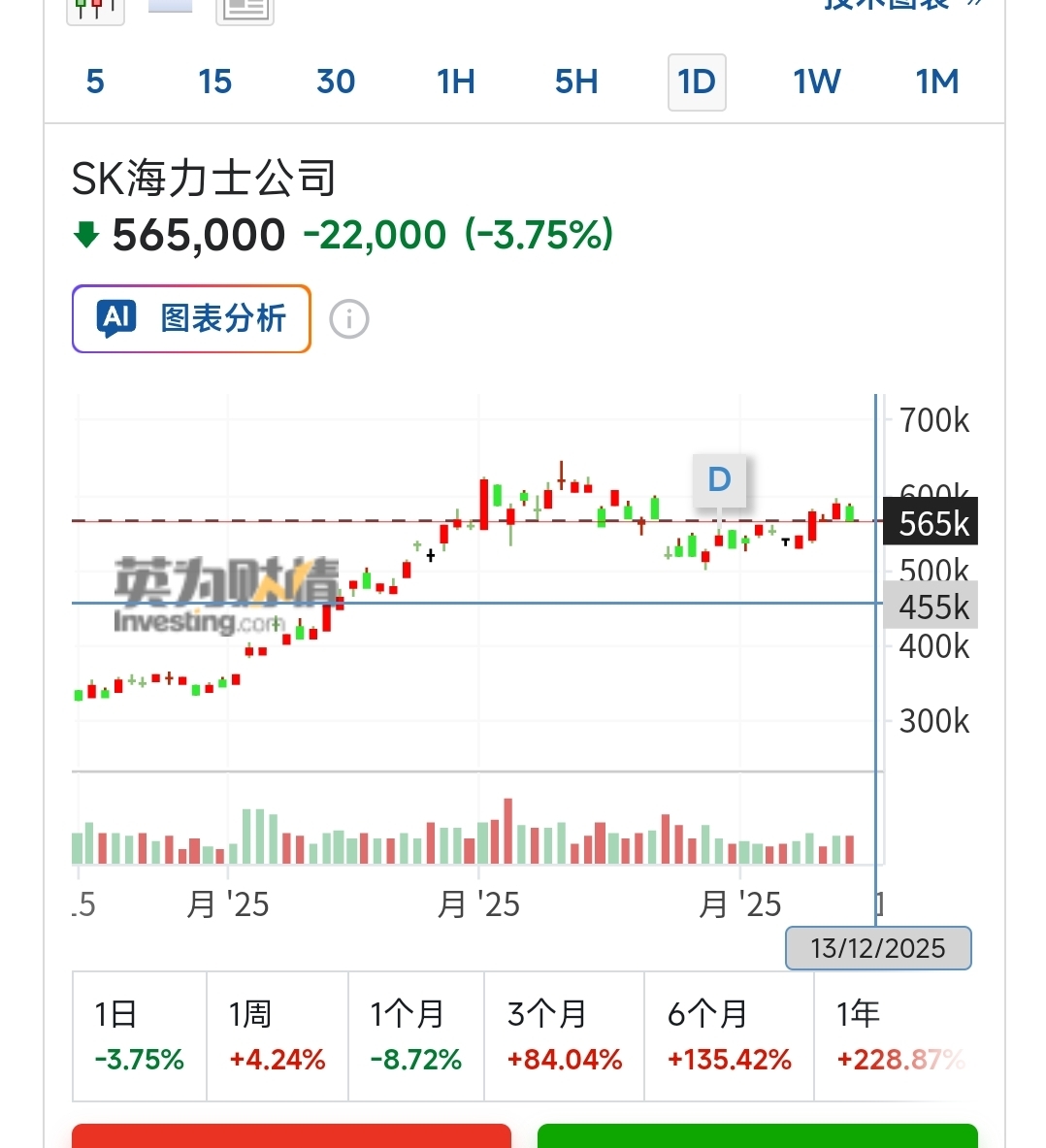
Task: Choose the 1M timeframe
Action: pyautogui.click(x=937, y=82)
